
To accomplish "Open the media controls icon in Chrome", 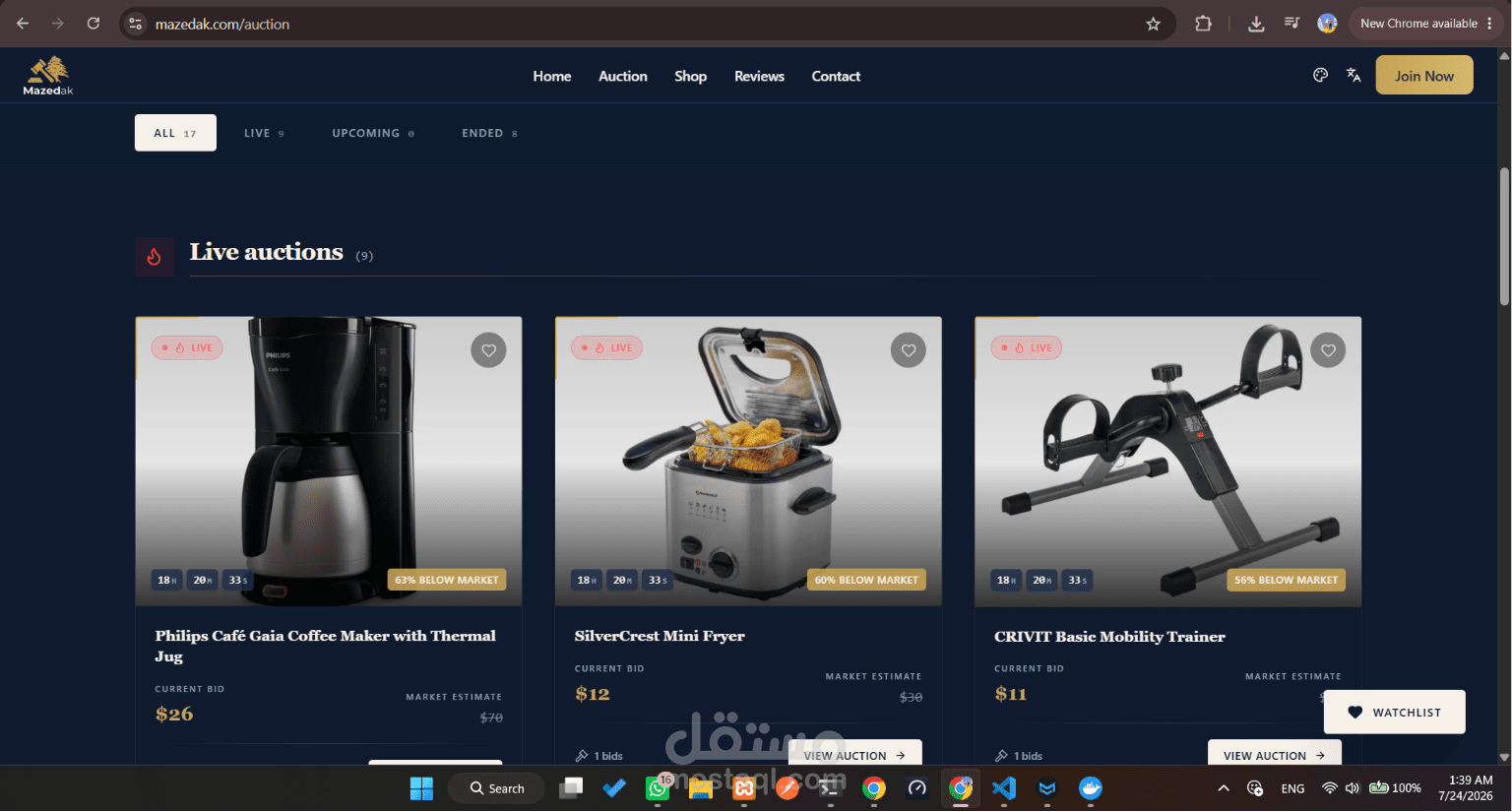I will pos(1291,24).
